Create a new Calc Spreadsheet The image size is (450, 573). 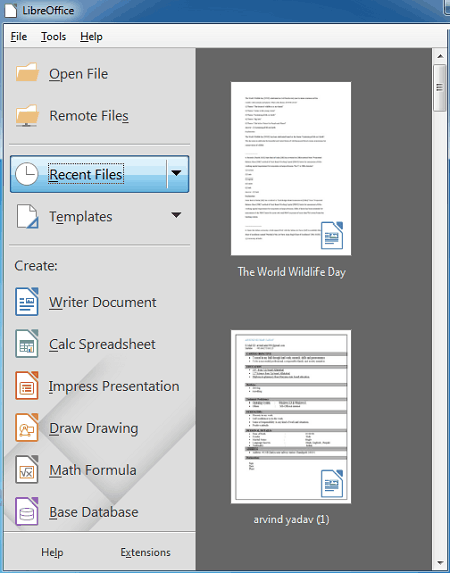(102, 344)
